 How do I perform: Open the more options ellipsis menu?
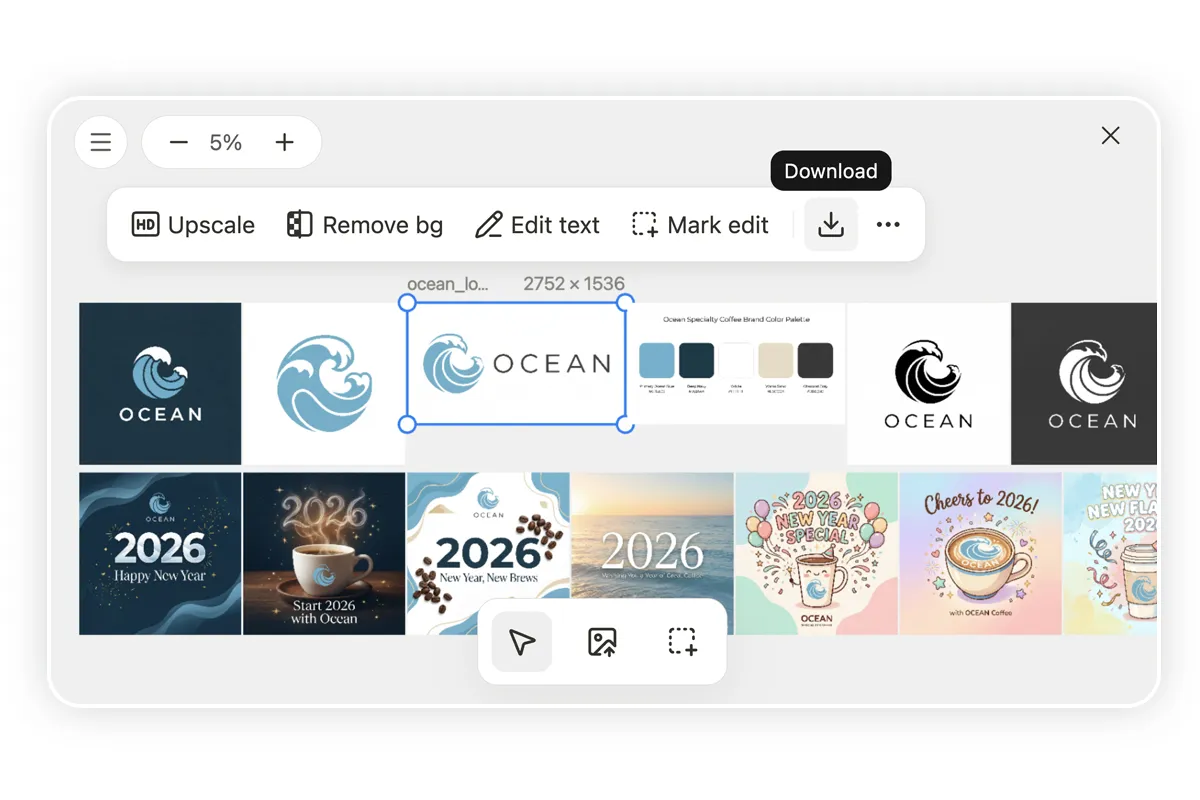(x=888, y=225)
